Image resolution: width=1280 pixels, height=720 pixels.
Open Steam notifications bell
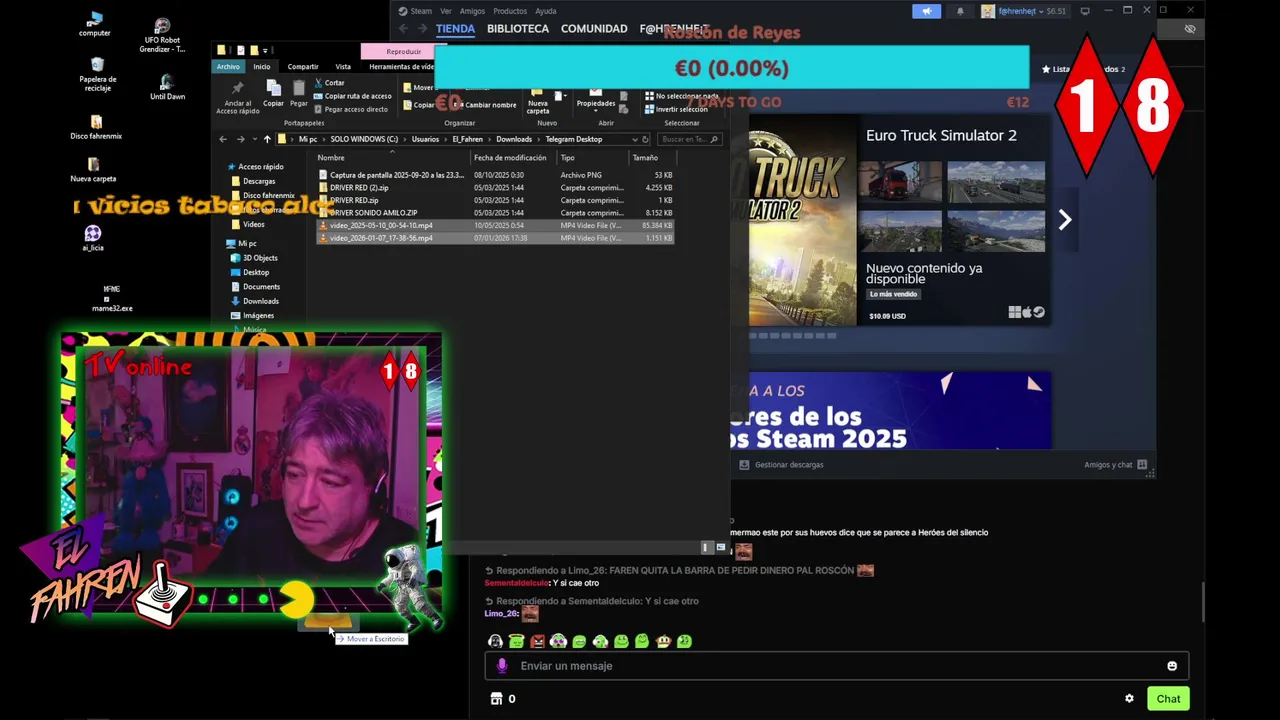tap(960, 11)
